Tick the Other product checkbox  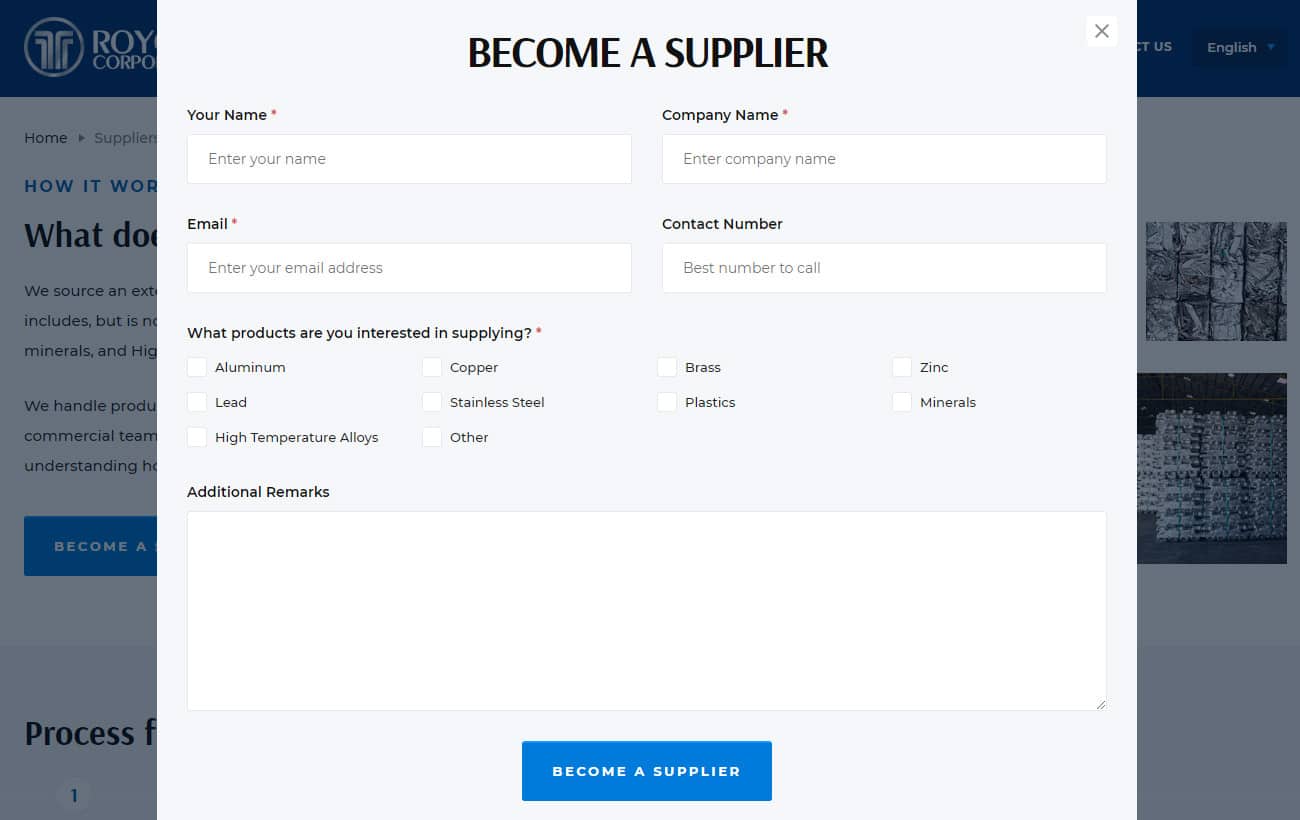pyautogui.click(x=432, y=437)
